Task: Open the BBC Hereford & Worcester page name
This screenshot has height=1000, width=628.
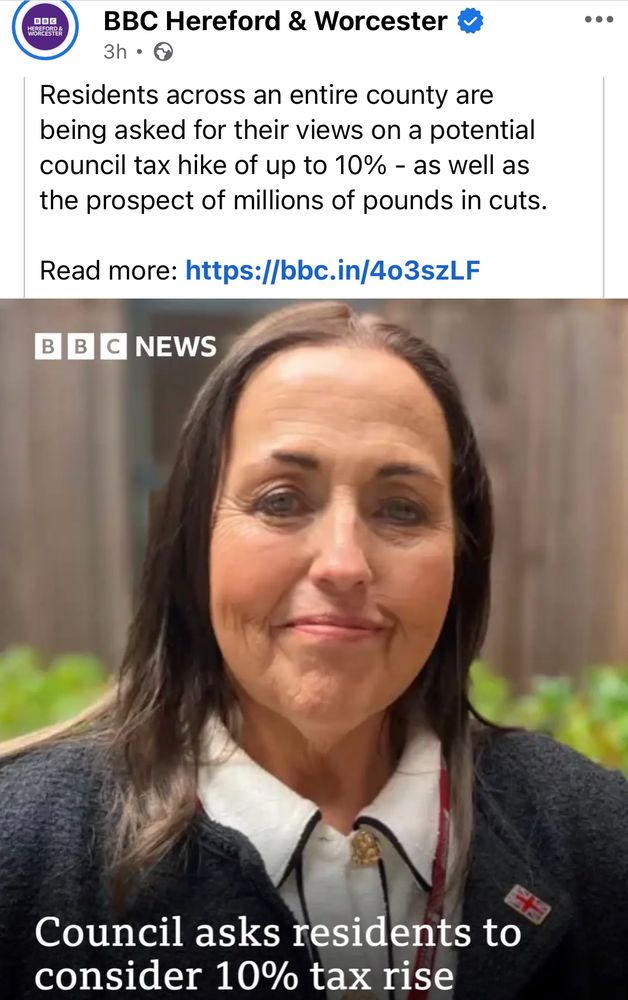Action: click(275, 21)
